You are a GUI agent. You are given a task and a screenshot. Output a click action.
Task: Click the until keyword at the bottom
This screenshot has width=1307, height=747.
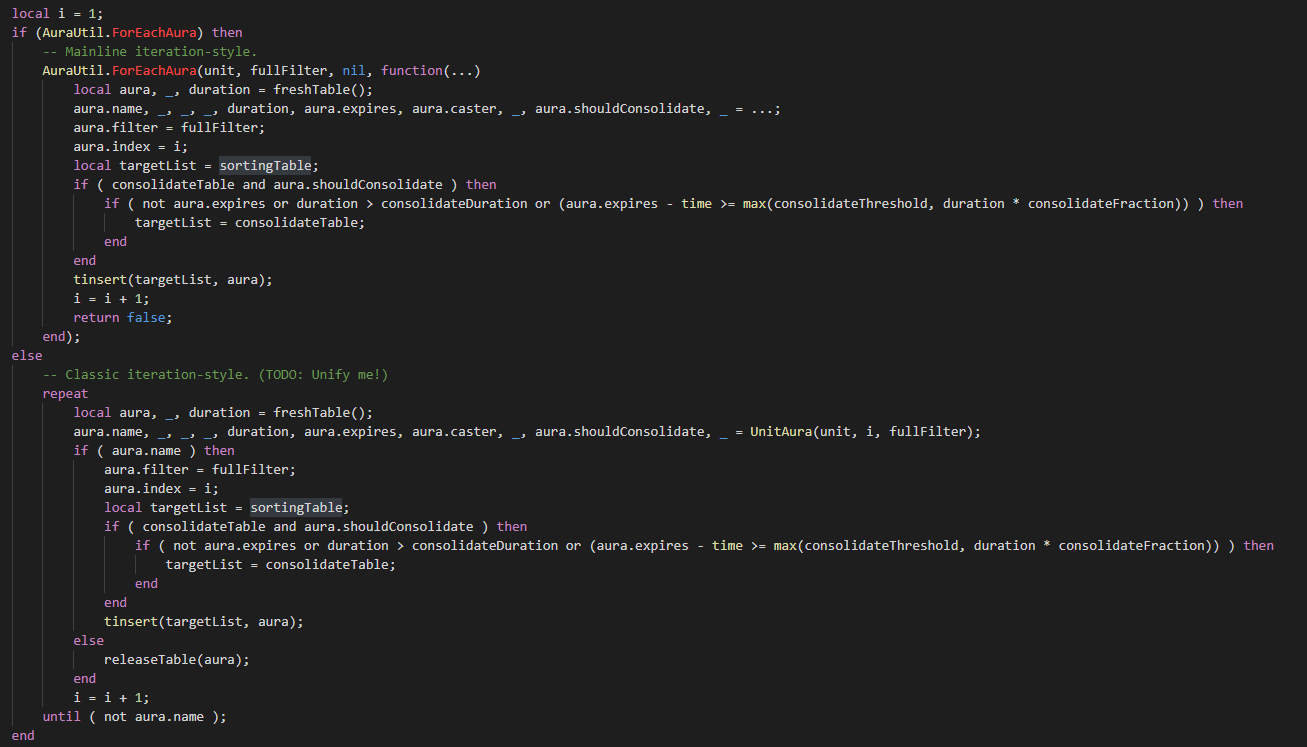[61, 716]
